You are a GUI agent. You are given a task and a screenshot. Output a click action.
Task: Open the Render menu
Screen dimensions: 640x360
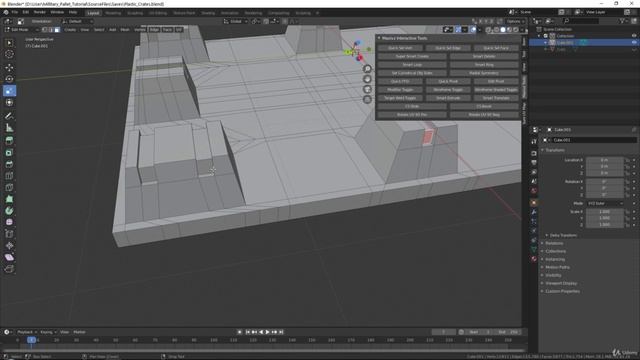[x=40, y=12]
